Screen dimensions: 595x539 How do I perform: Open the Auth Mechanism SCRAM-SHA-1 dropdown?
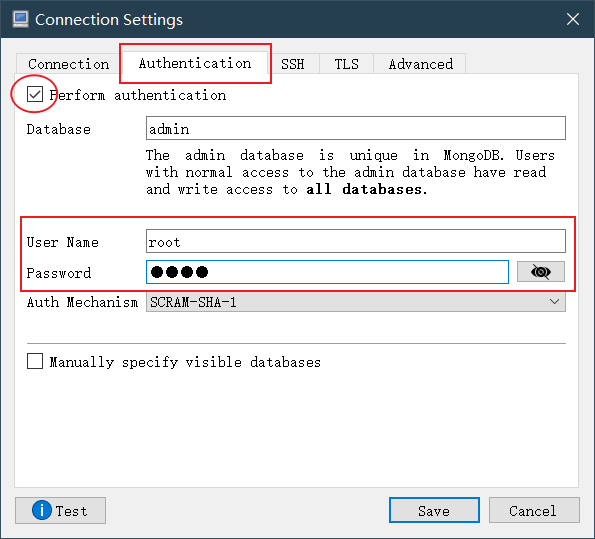click(356, 302)
